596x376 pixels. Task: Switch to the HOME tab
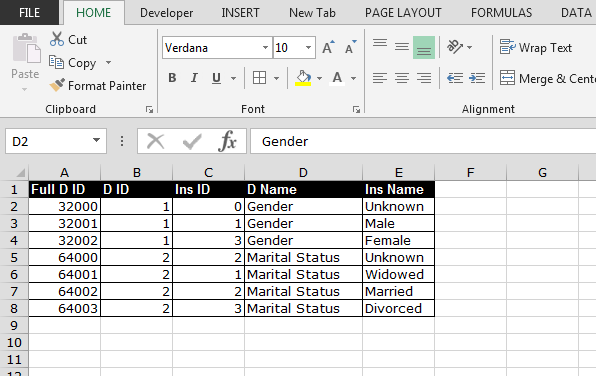(x=94, y=13)
